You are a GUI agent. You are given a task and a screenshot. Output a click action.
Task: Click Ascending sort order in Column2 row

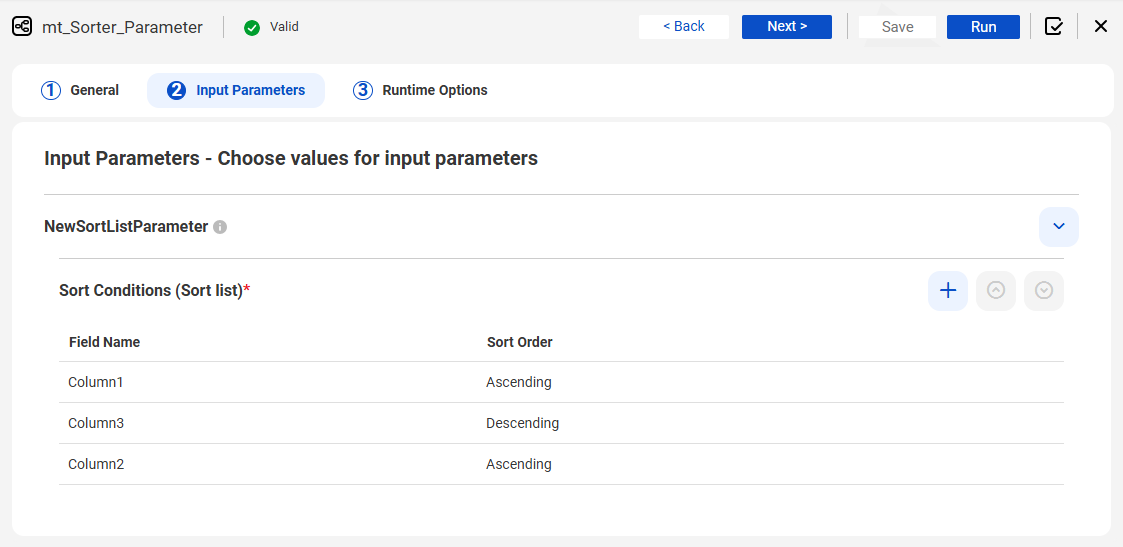(x=519, y=464)
